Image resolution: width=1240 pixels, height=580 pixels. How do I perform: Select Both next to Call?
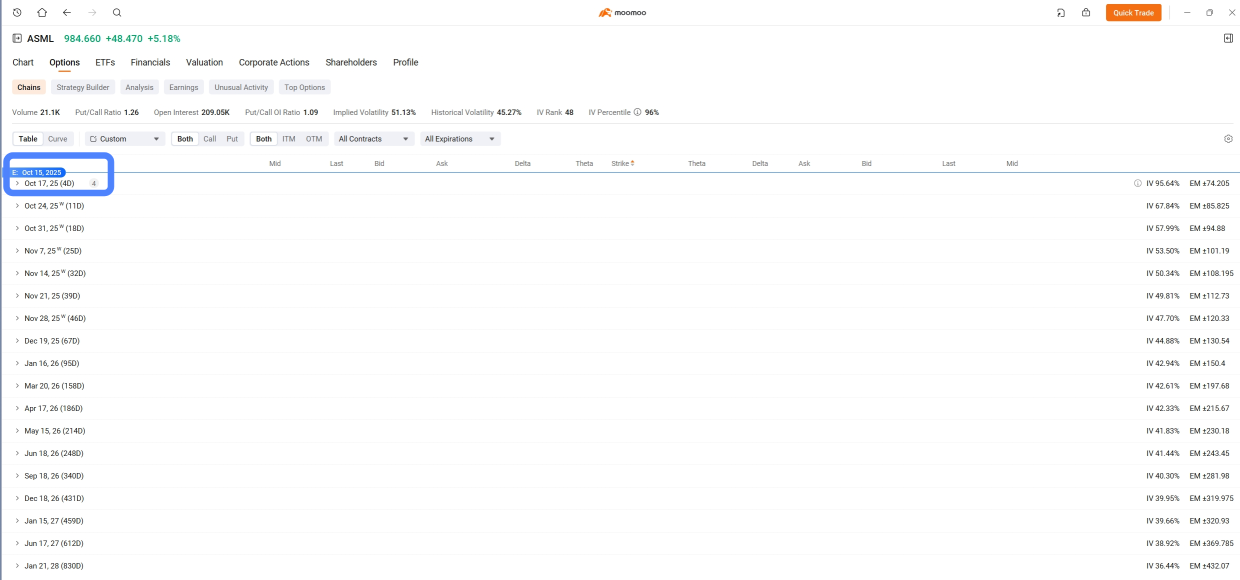[x=185, y=139]
